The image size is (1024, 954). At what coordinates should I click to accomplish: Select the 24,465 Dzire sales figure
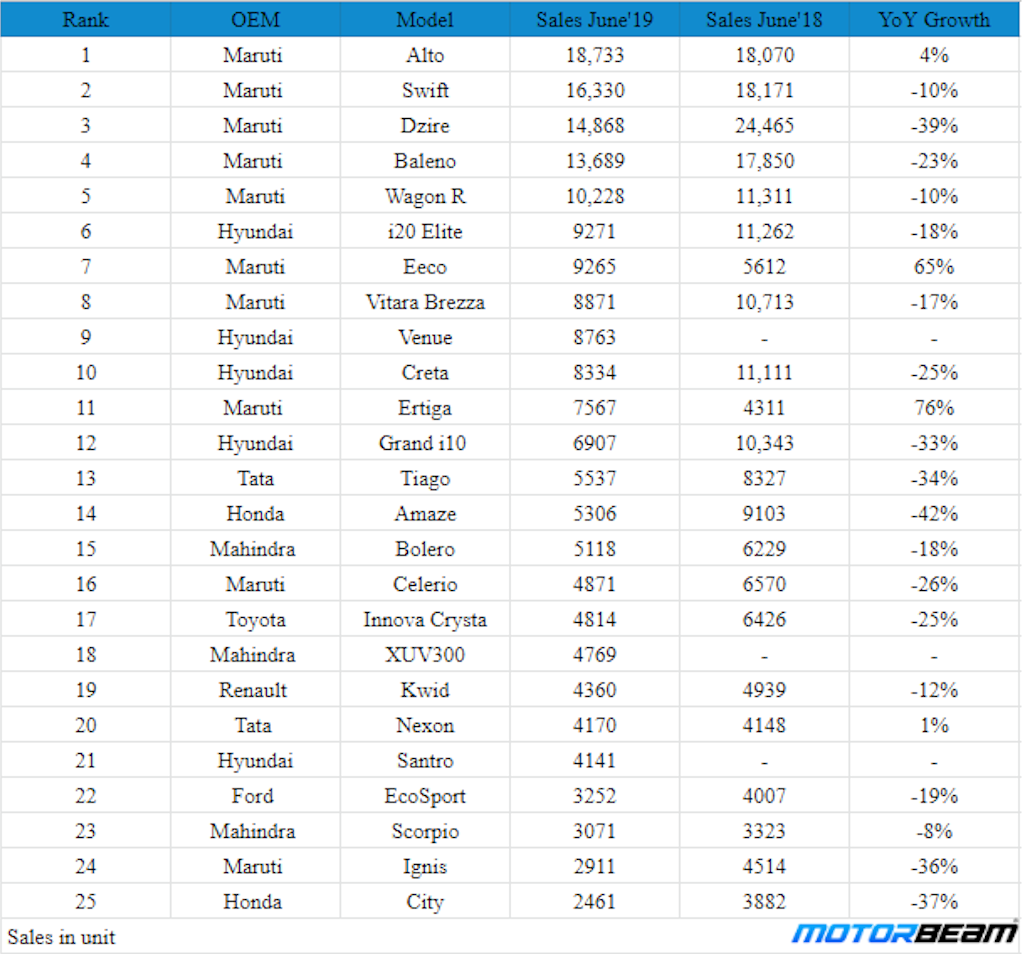pos(764,125)
